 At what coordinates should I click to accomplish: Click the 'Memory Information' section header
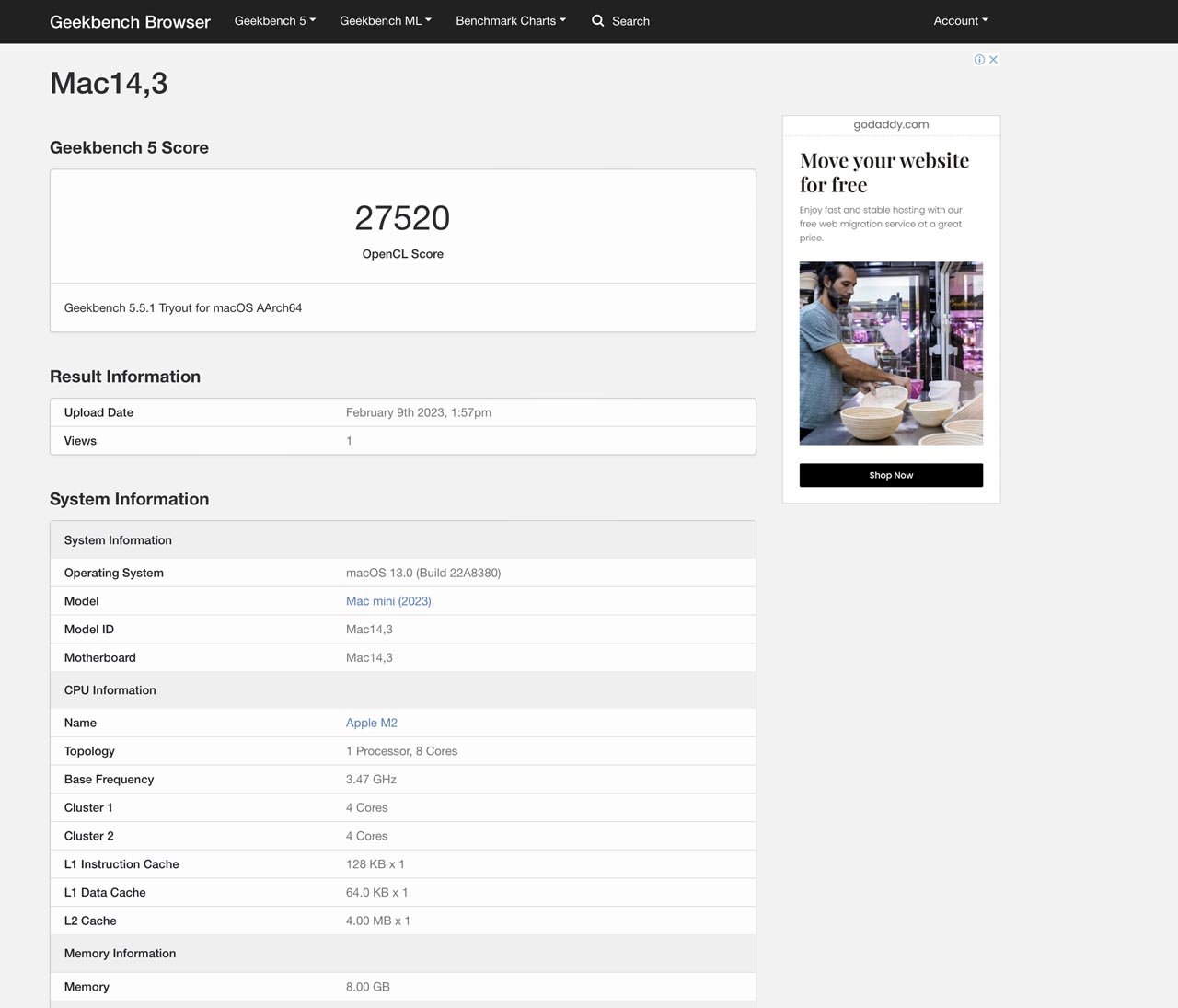click(120, 954)
